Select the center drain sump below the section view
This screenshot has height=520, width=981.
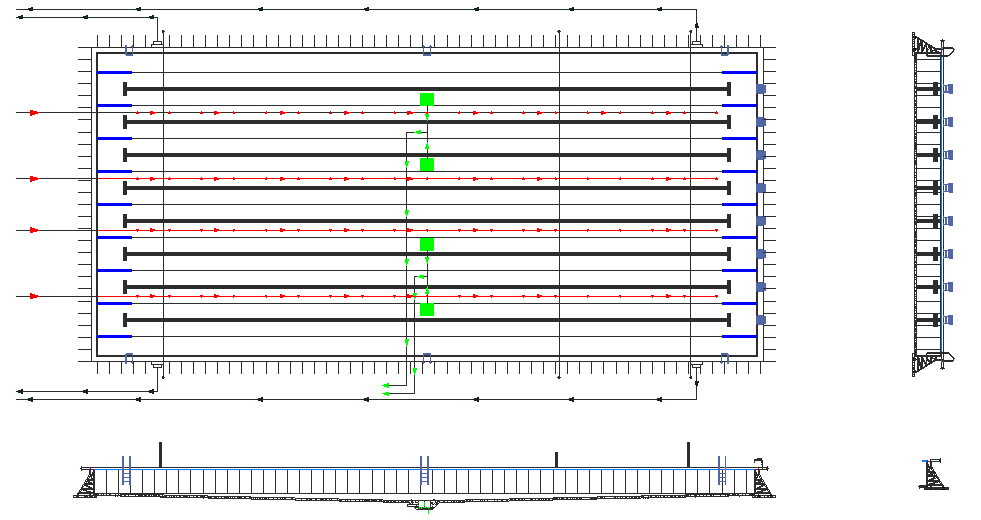(x=425, y=505)
